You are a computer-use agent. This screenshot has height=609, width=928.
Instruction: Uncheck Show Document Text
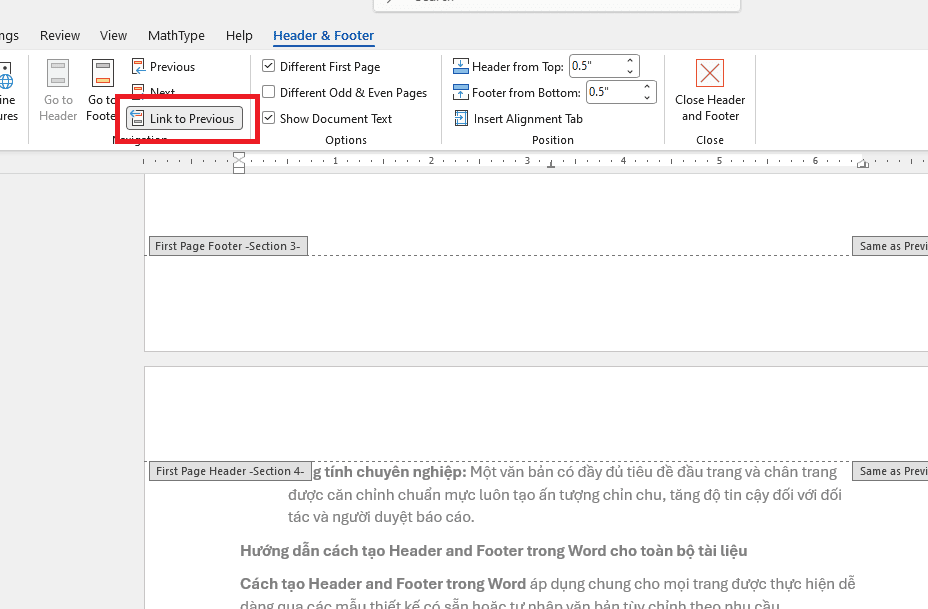pyautogui.click(x=269, y=118)
